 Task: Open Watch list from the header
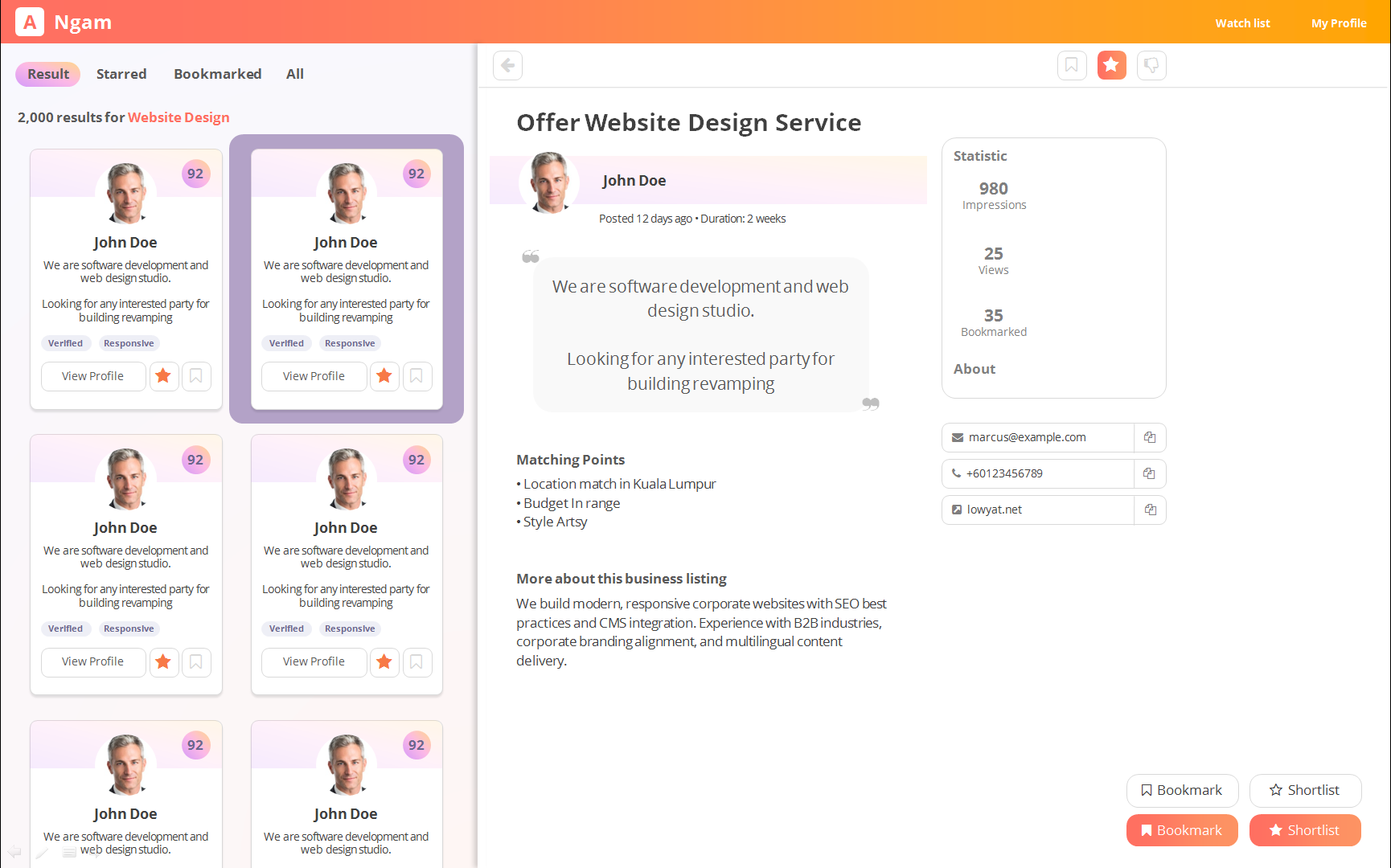pyautogui.click(x=1242, y=23)
